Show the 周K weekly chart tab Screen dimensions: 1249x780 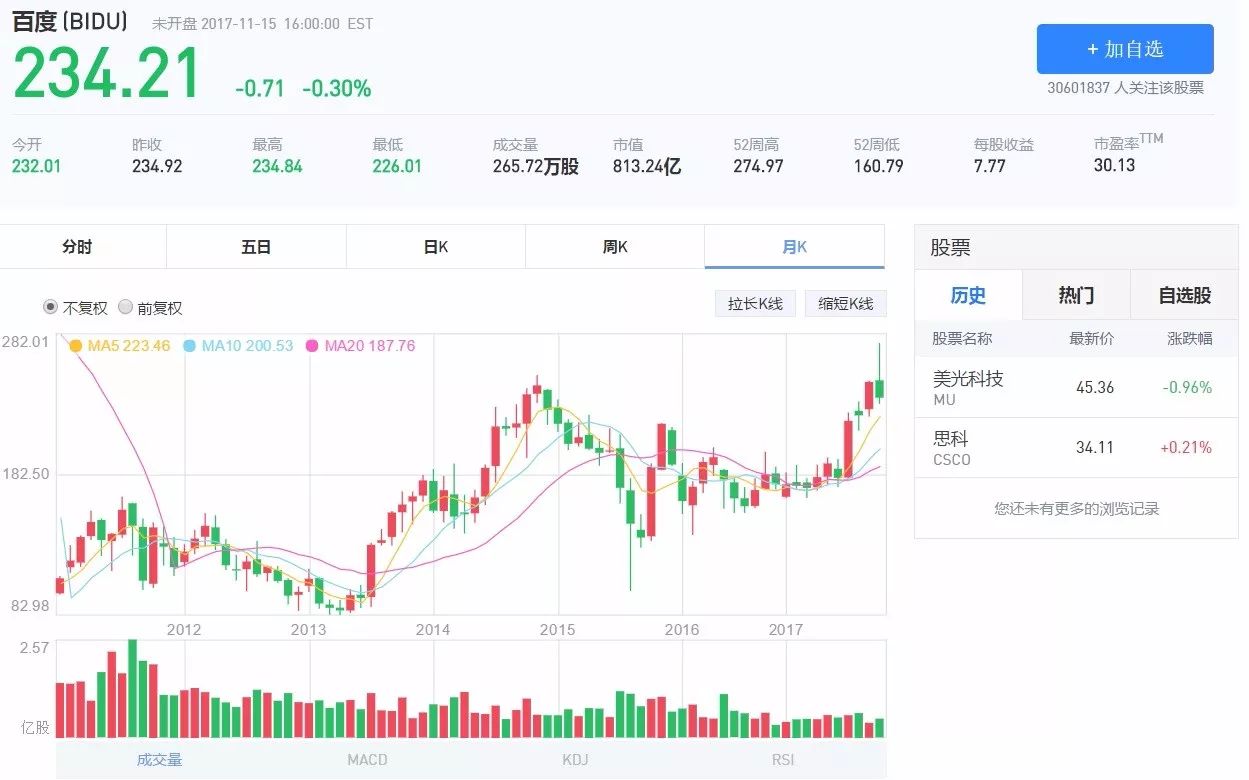pyautogui.click(x=614, y=247)
